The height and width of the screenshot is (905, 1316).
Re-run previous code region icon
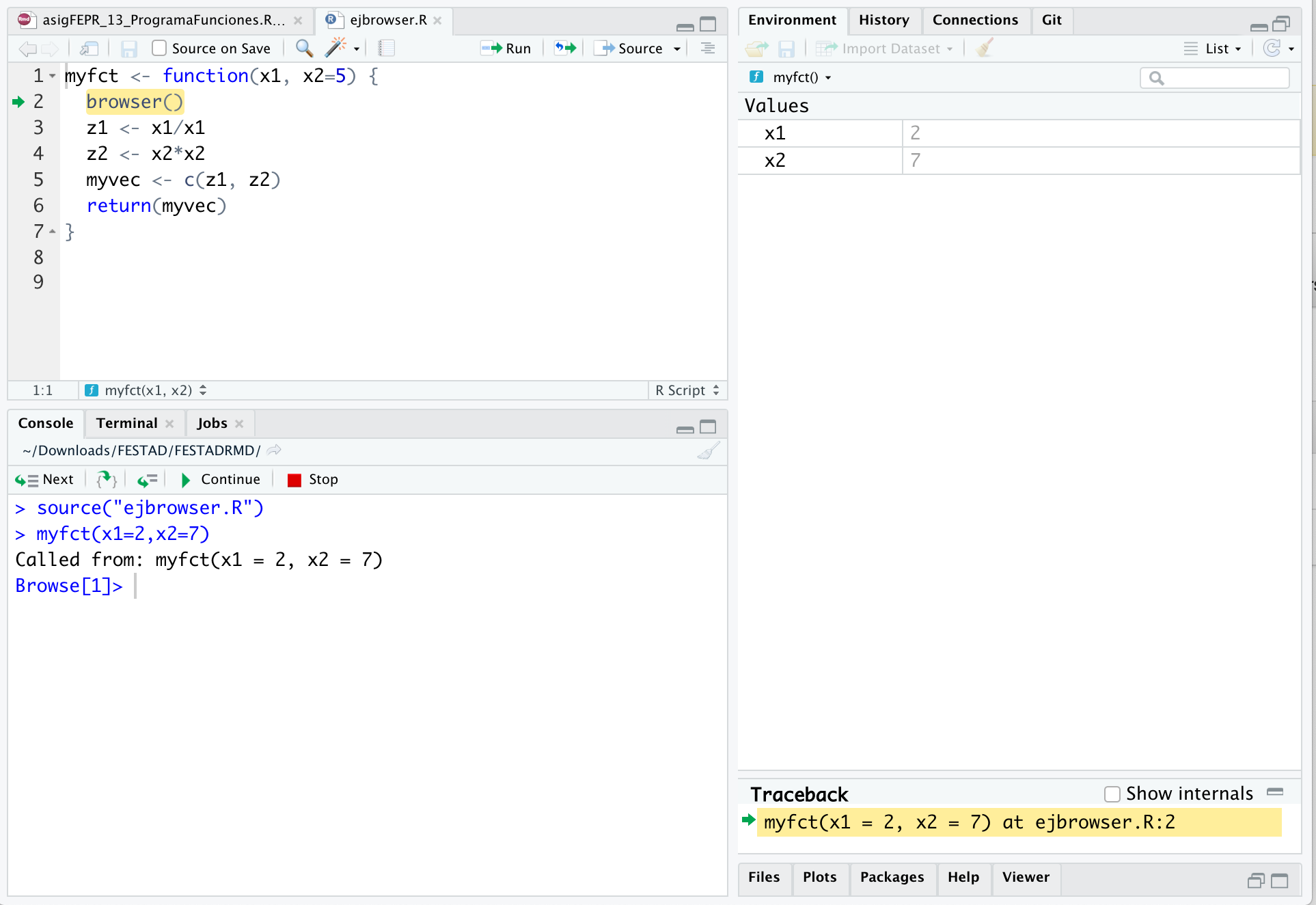(565, 48)
